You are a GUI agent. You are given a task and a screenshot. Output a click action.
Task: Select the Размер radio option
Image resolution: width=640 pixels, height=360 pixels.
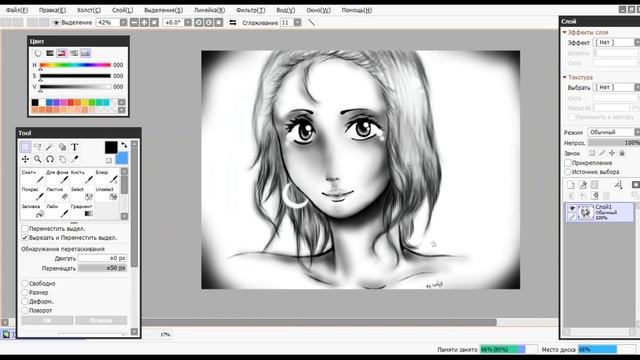pos(25,292)
